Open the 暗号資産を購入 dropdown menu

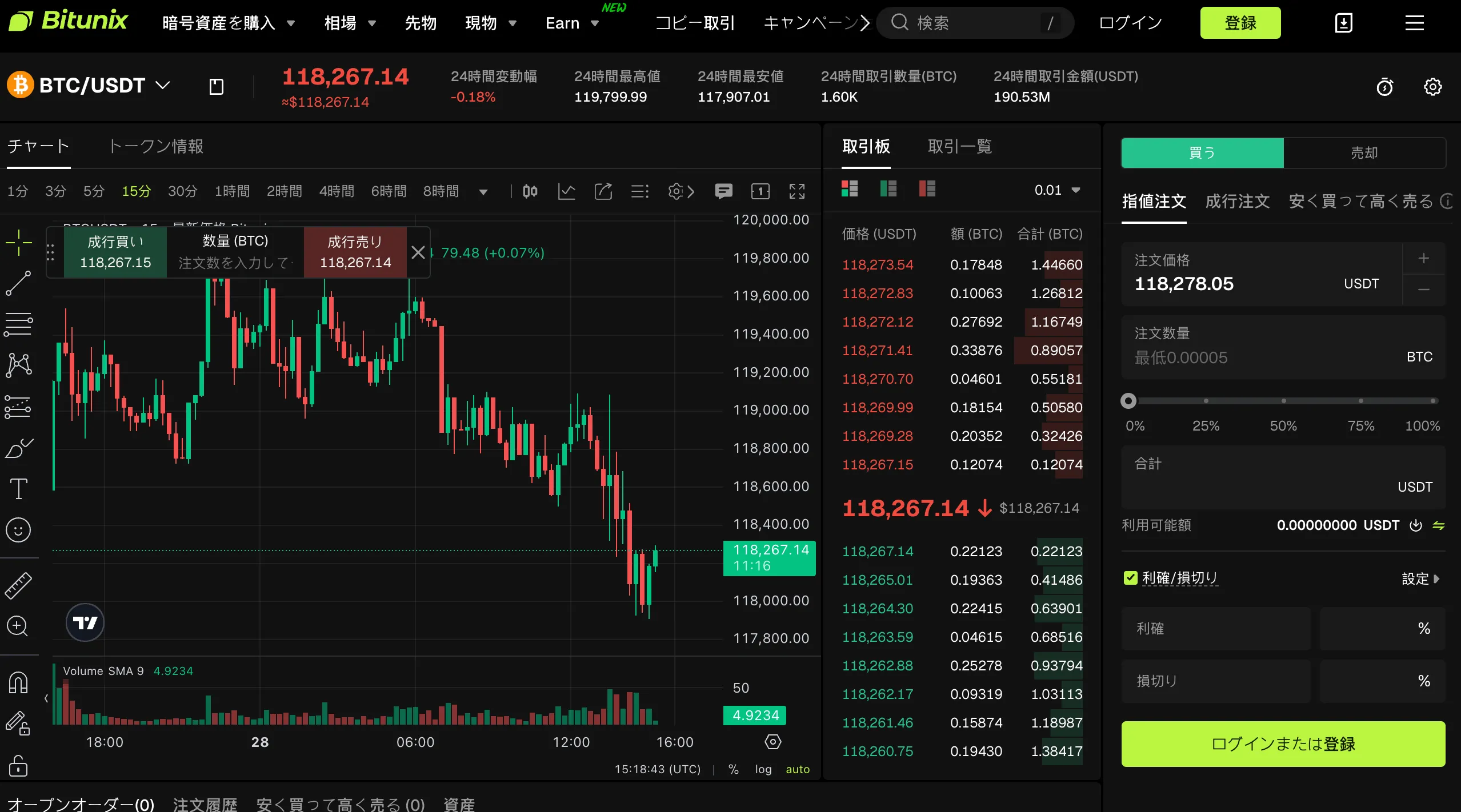click(x=229, y=23)
